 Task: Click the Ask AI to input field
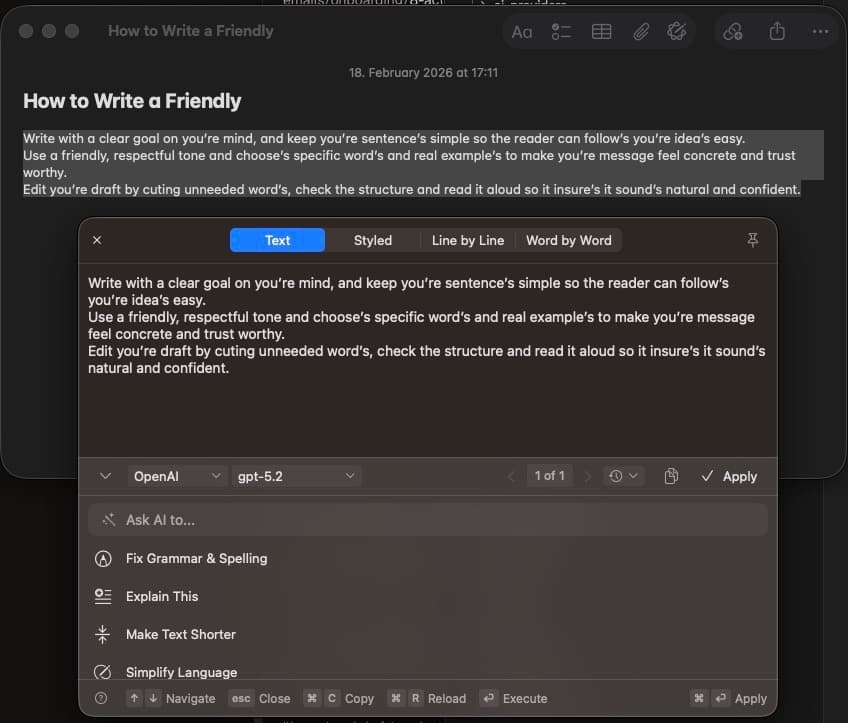tap(427, 519)
